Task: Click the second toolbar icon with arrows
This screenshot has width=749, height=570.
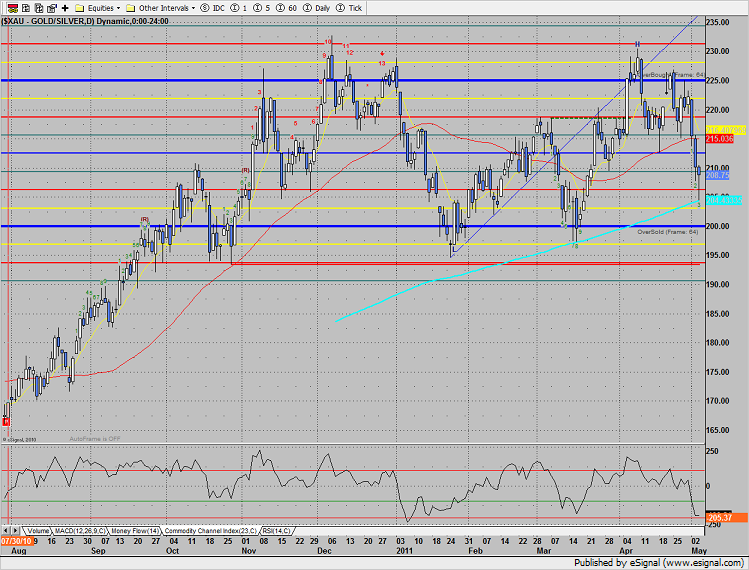Action: (x=26, y=8)
